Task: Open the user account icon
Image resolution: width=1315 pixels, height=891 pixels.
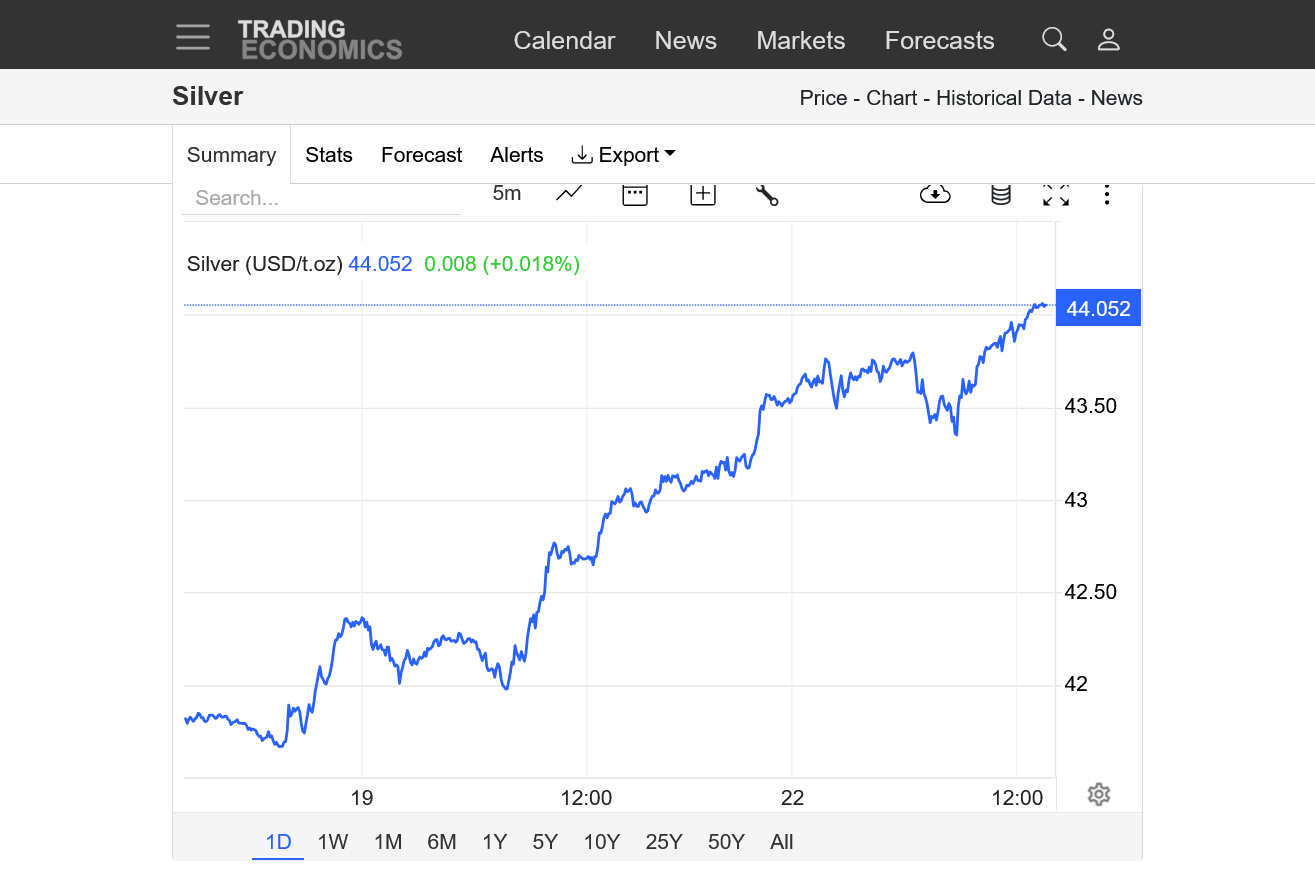Action: tap(1108, 40)
